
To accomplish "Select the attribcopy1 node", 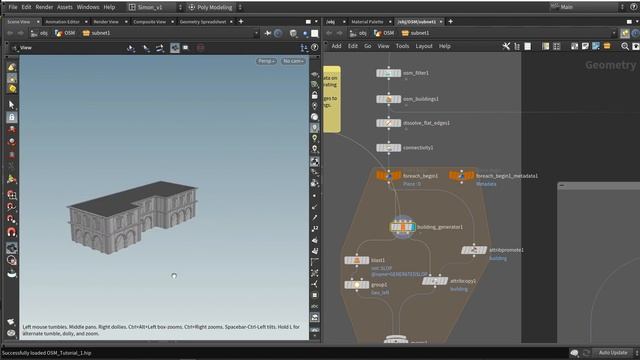I will click(x=435, y=281).
